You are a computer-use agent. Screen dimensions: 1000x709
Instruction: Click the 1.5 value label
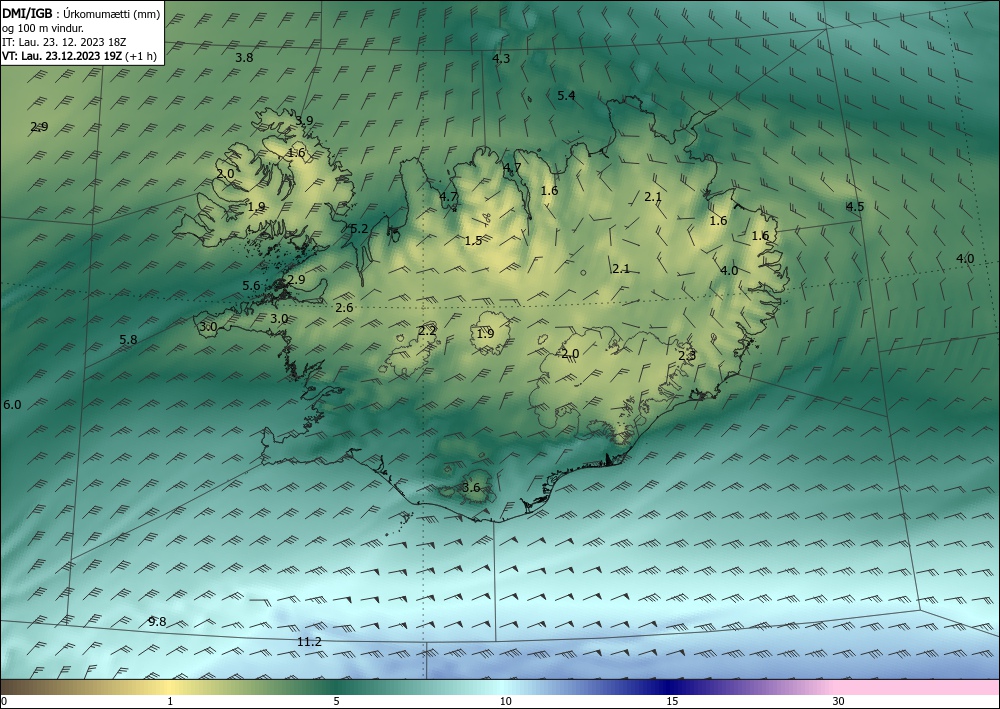point(473,240)
